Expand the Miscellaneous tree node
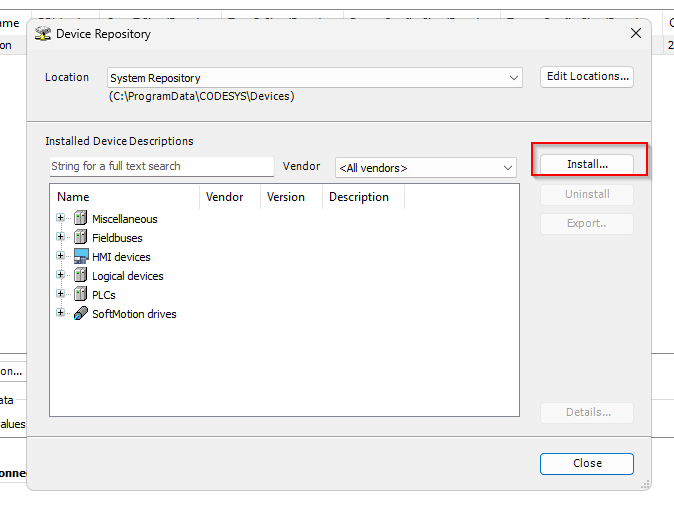The width and height of the screenshot is (674, 512). click(61, 219)
